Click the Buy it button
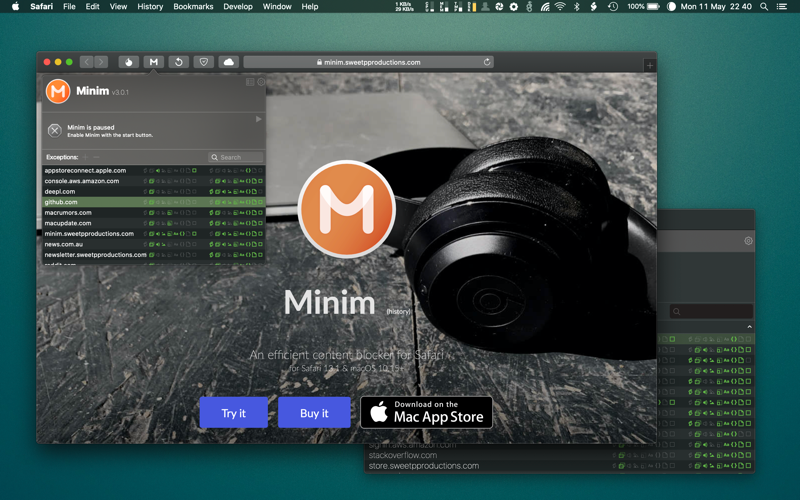800x500 pixels. click(314, 412)
